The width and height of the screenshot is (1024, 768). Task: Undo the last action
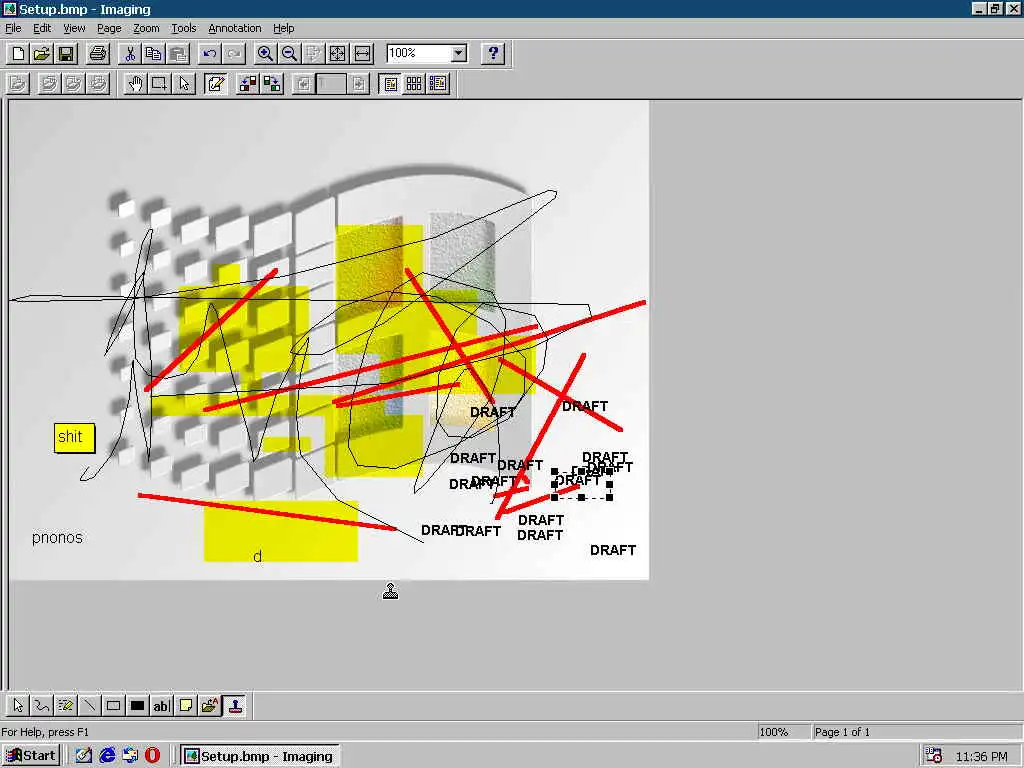[x=210, y=54]
